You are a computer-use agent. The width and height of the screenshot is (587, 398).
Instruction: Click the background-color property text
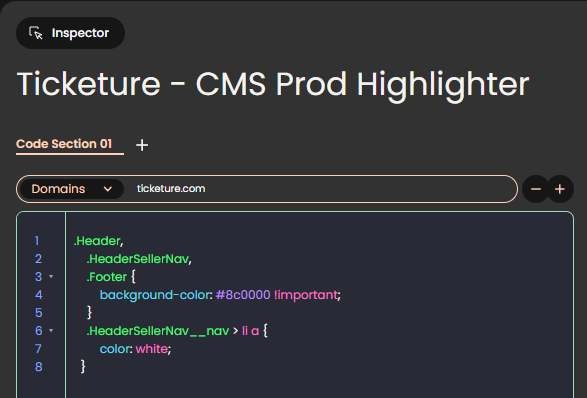click(155, 295)
